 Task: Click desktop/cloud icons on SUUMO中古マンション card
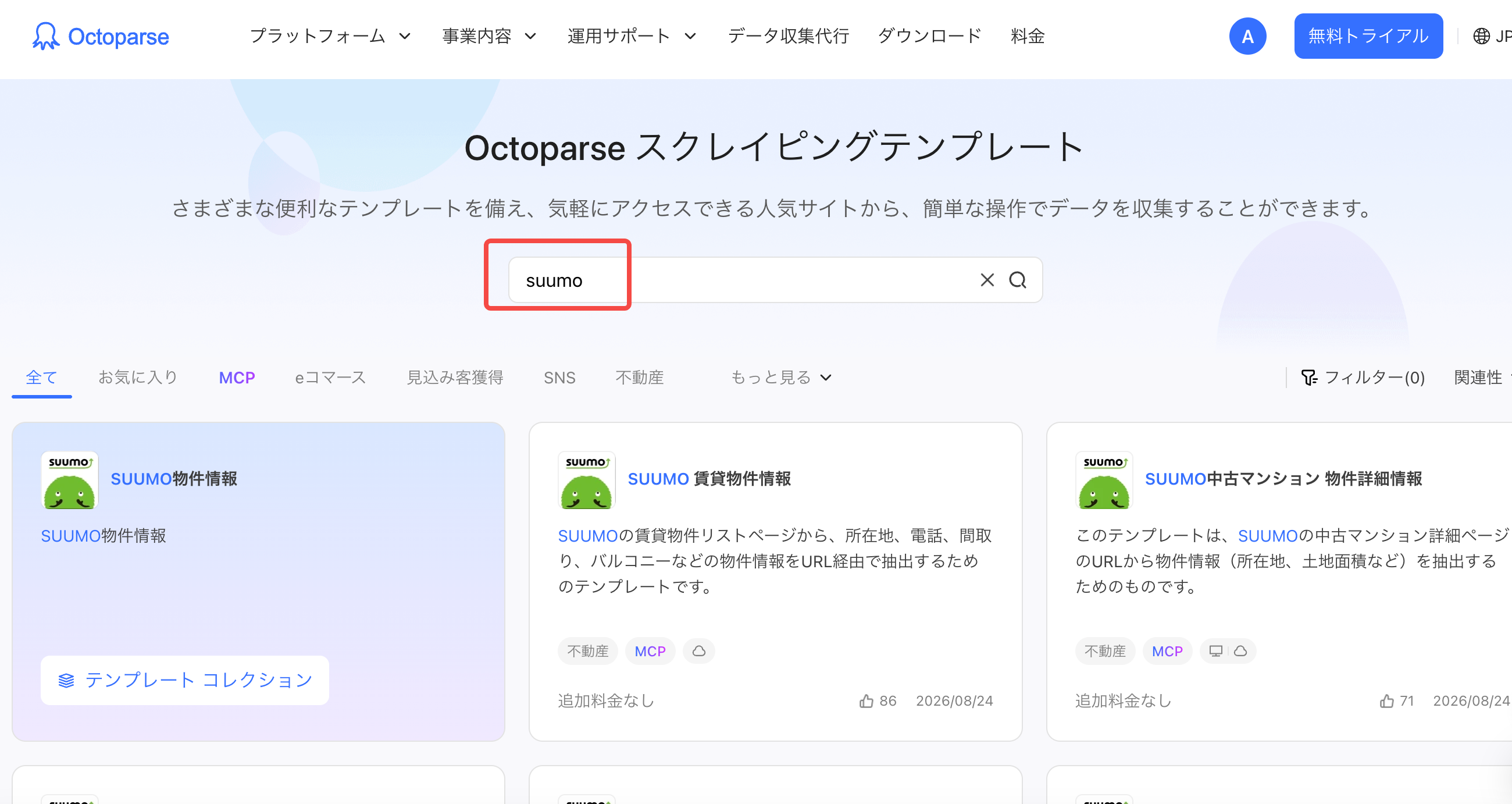point(1228,652)
